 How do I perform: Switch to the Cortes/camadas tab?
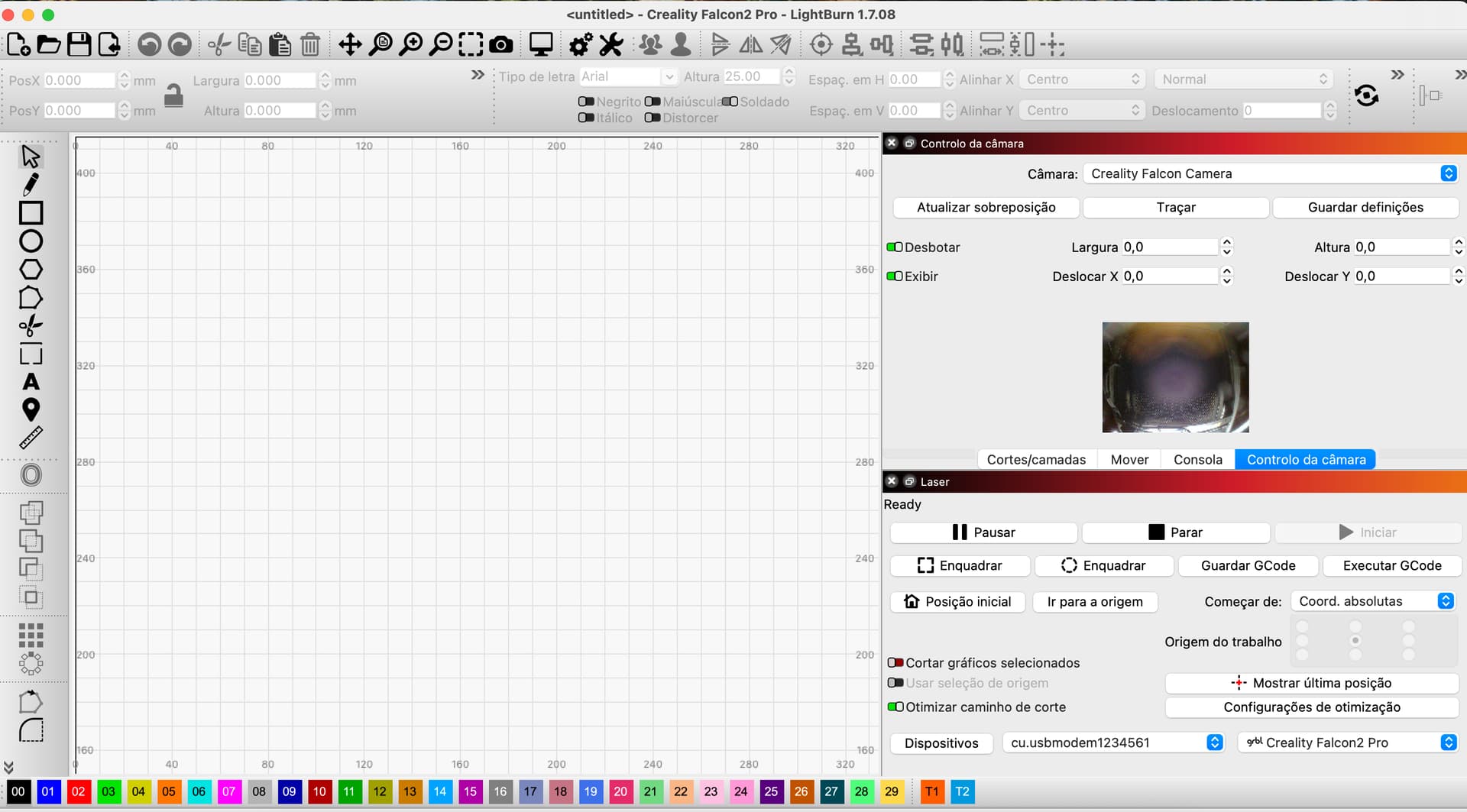1036,460
